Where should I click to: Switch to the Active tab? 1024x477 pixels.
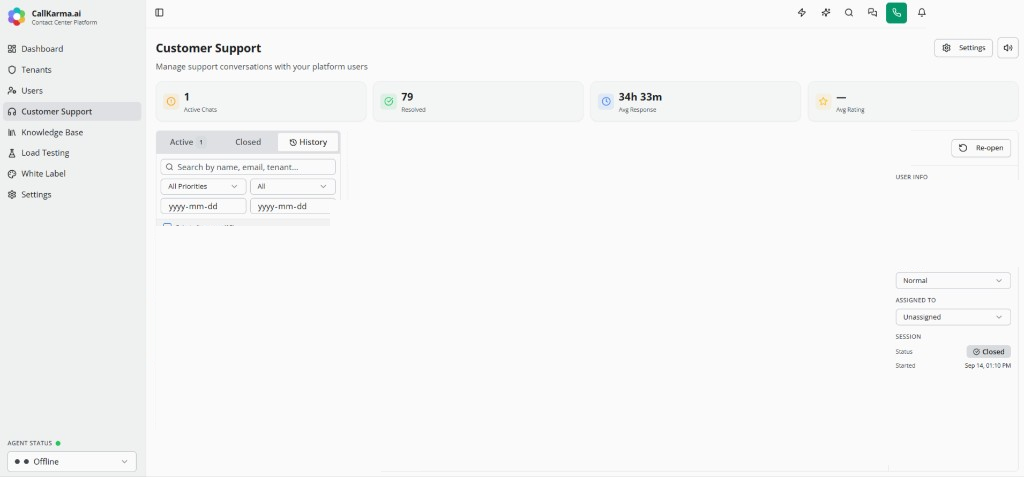point(187,142)
